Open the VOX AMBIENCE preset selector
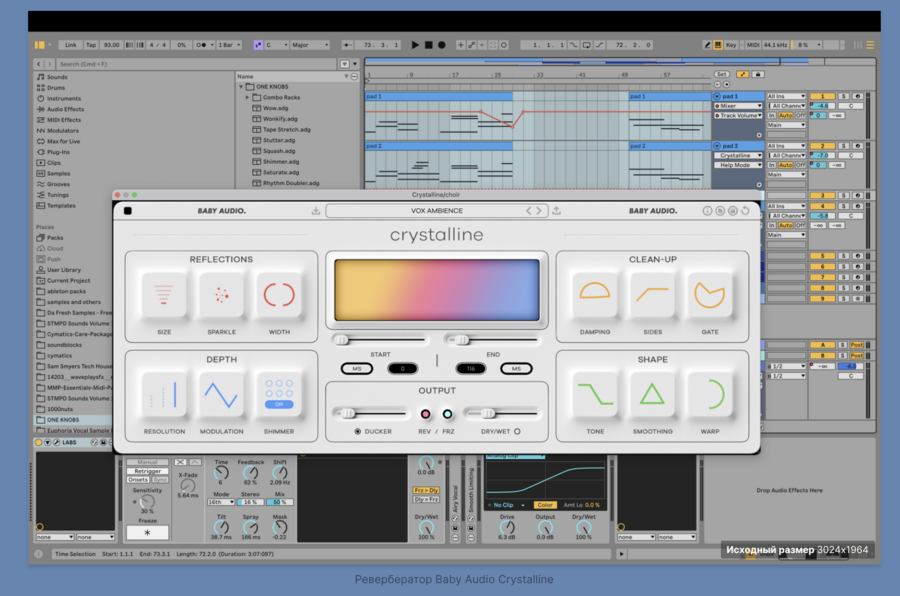 437,211
